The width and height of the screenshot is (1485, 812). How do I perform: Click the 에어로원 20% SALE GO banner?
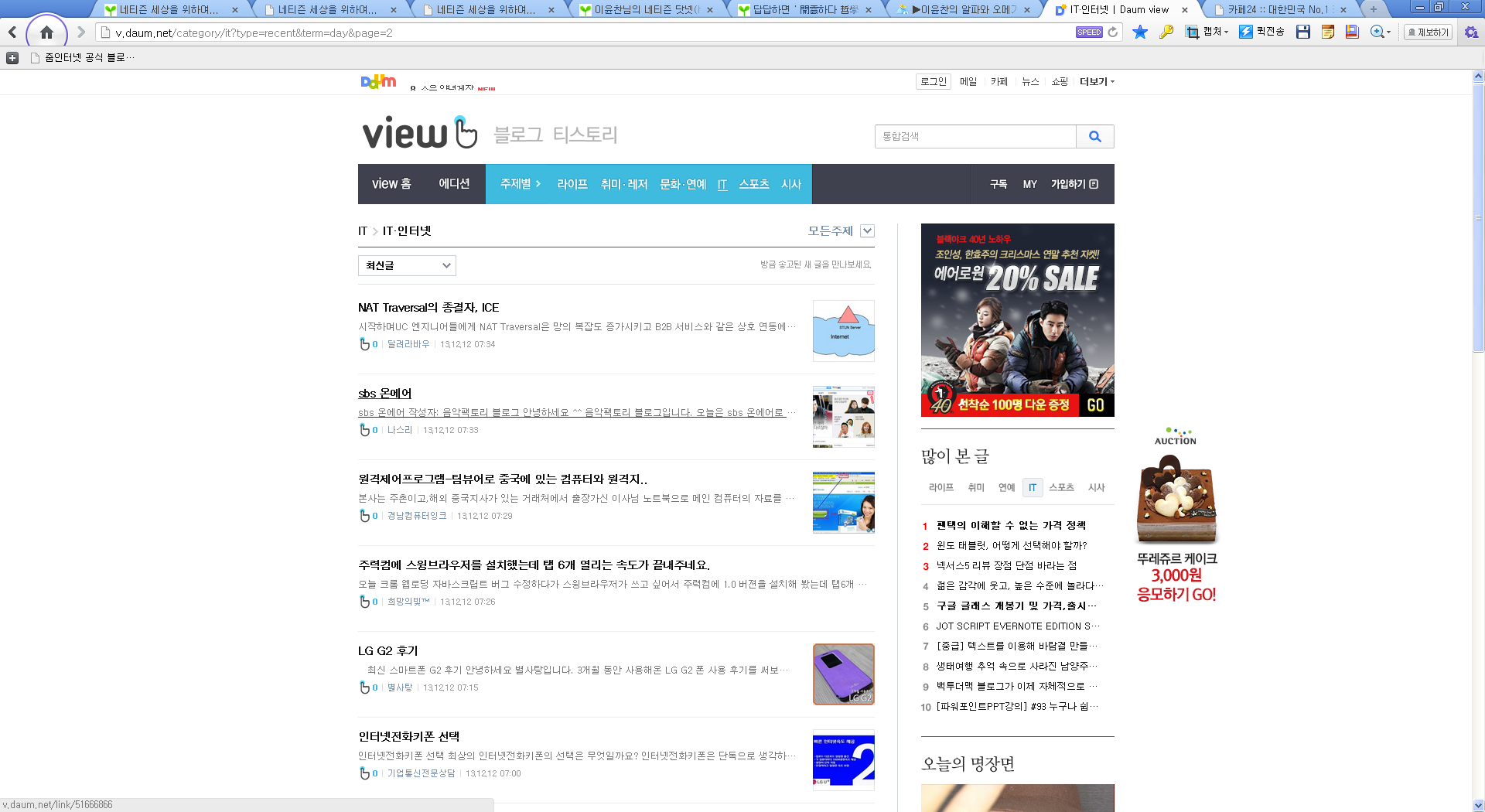point(1018,320)
